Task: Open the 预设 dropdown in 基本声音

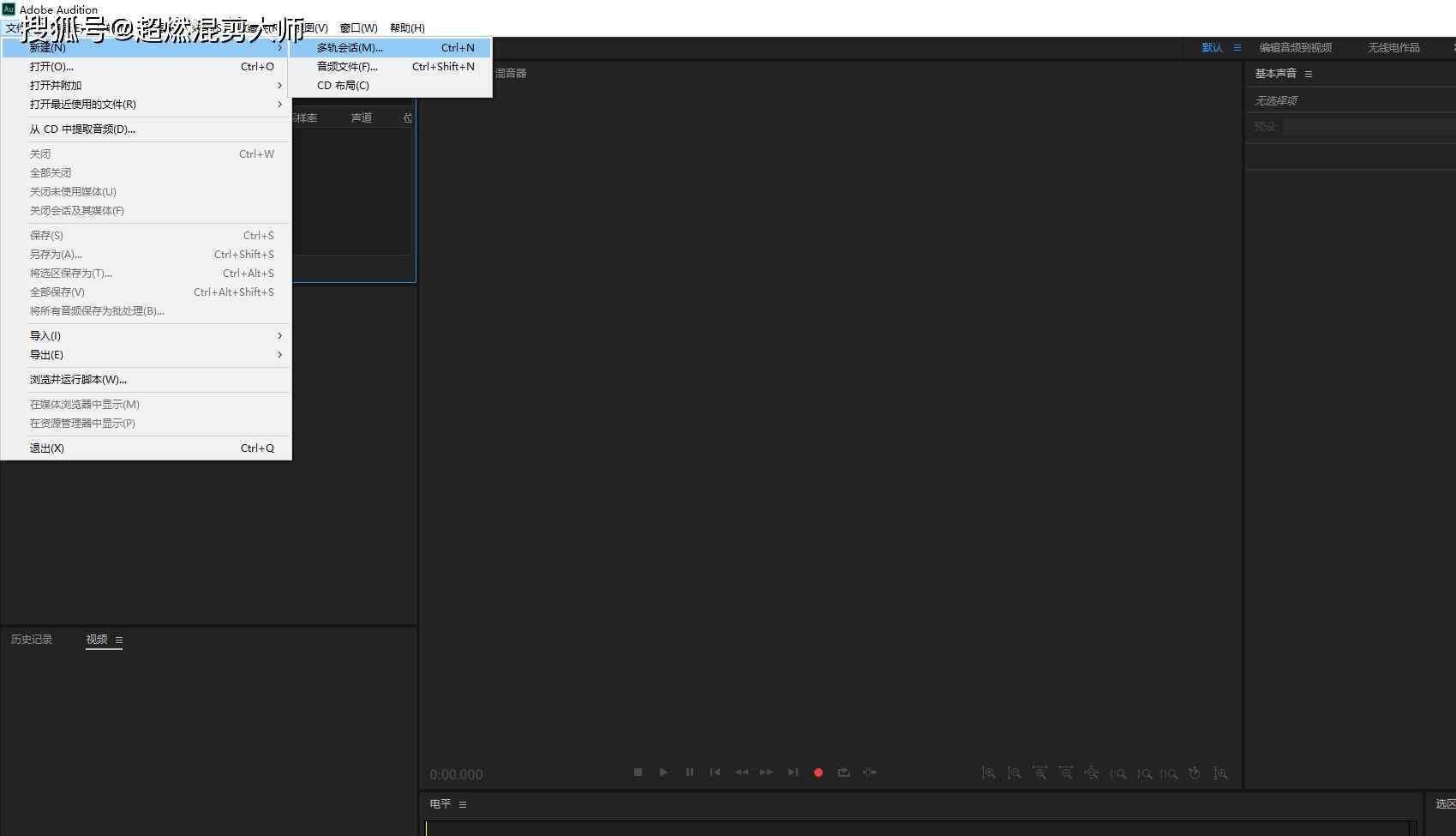Action: coord(1369,127)
